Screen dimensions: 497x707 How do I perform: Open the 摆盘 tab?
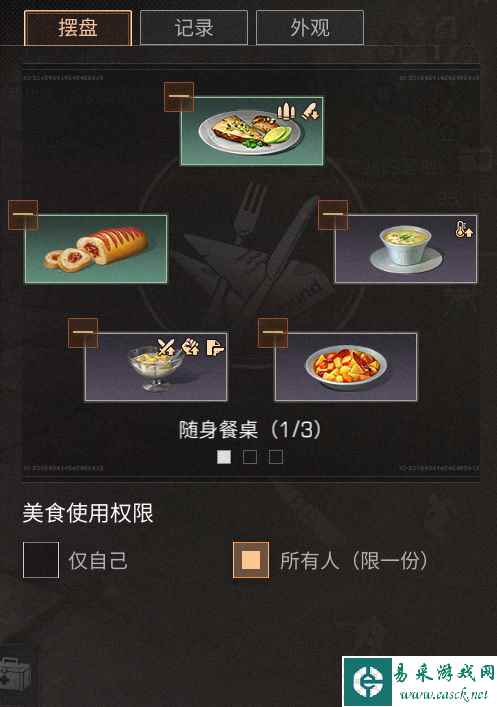78,28
